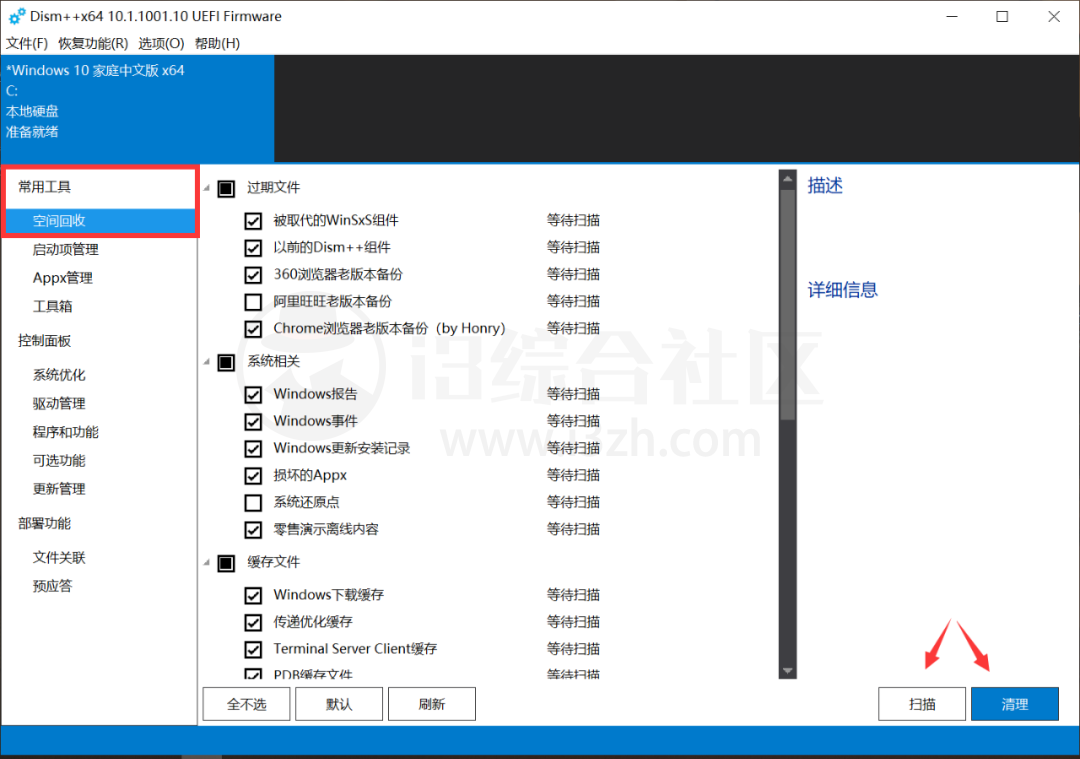This screenshot has height=759, width=1080.
Task: Click the 刷新 button
Action: point(432,704)
